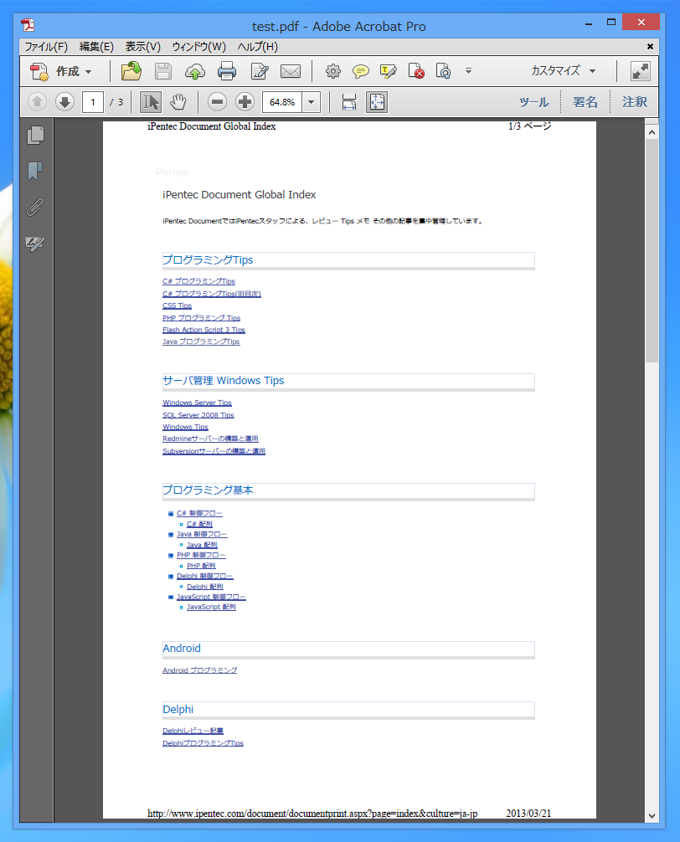Open the page thumbnails panel
The width and height of the screenshot is (680, 842).
click(35, 135)
